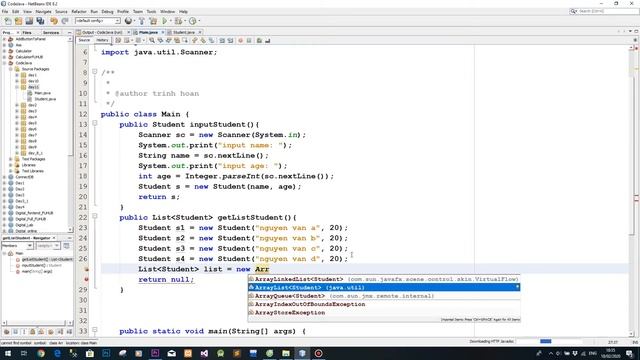Switch to the Services panel tab

pyautogui.click(x=51, y=32)
